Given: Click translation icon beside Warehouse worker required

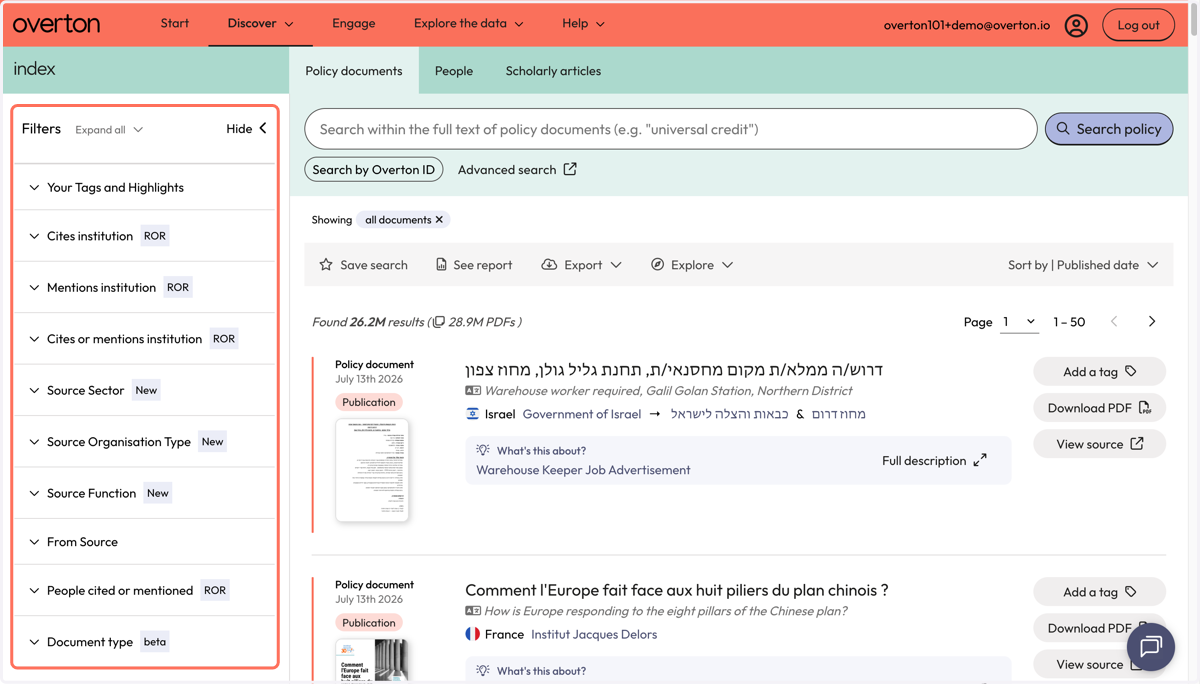Looking at the screenshot, I should [473, 391].
